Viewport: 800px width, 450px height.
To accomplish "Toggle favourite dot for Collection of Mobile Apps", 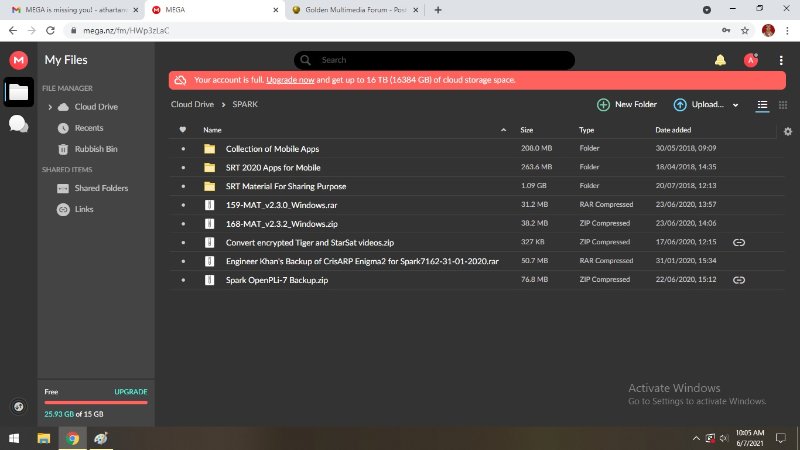I will [x=183, y=149].
